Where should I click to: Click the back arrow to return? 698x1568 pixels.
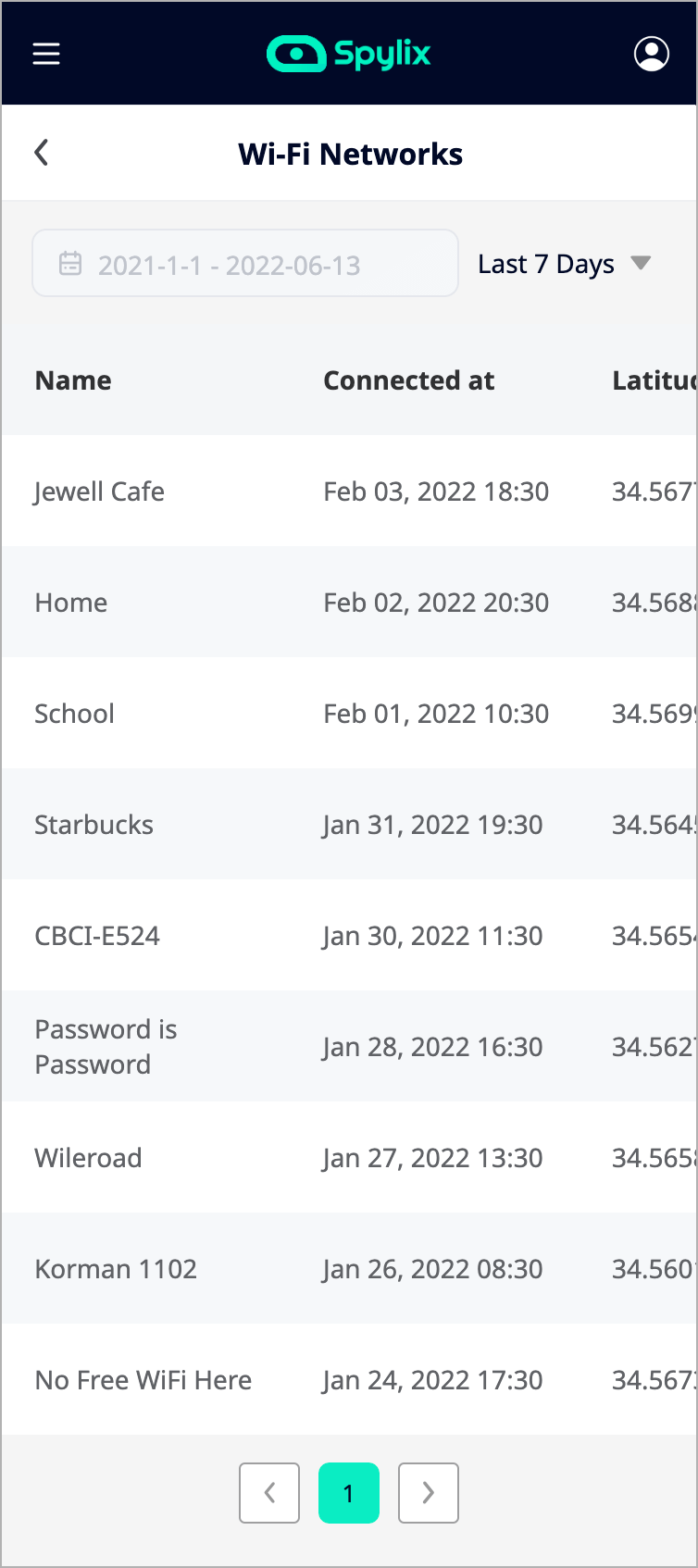point(41,152)
